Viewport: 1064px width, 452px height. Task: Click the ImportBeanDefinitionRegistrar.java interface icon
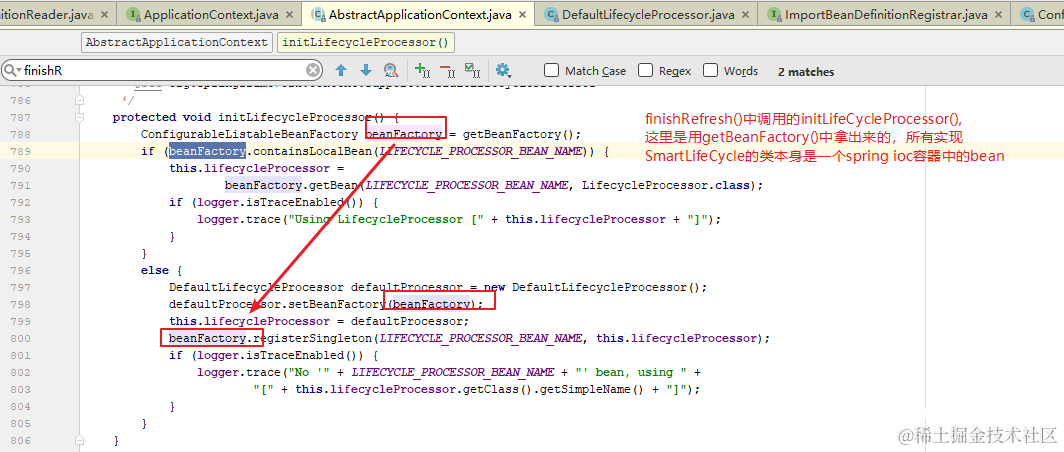pos(774,14)
